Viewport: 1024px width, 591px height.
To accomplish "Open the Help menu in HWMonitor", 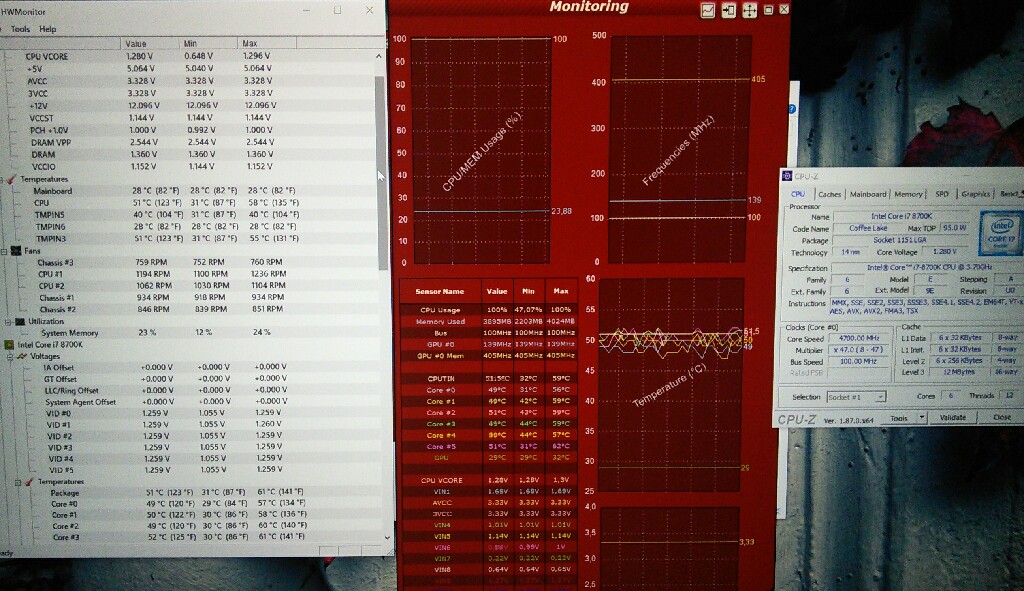I will point(48,29).
